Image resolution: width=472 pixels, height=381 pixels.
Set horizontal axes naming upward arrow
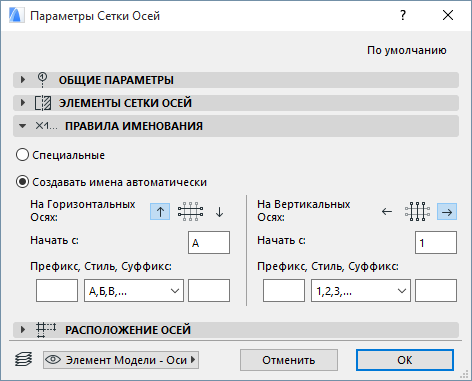click(160, 212)
